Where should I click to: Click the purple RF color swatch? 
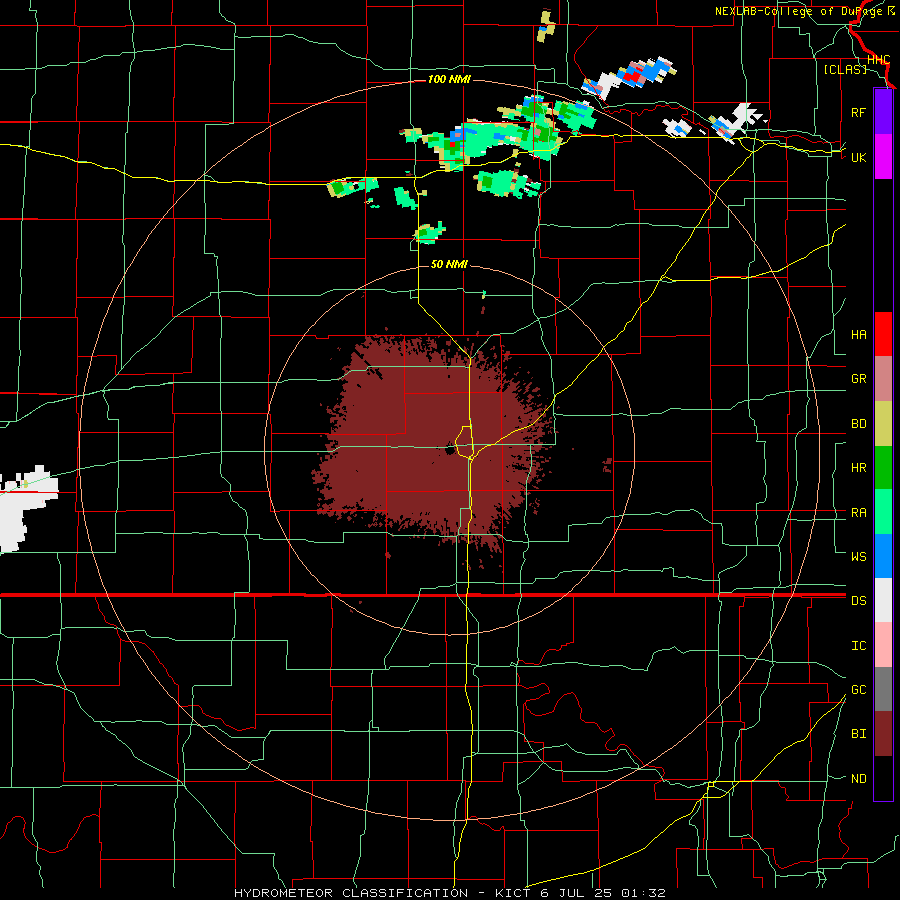pos(883,112)
